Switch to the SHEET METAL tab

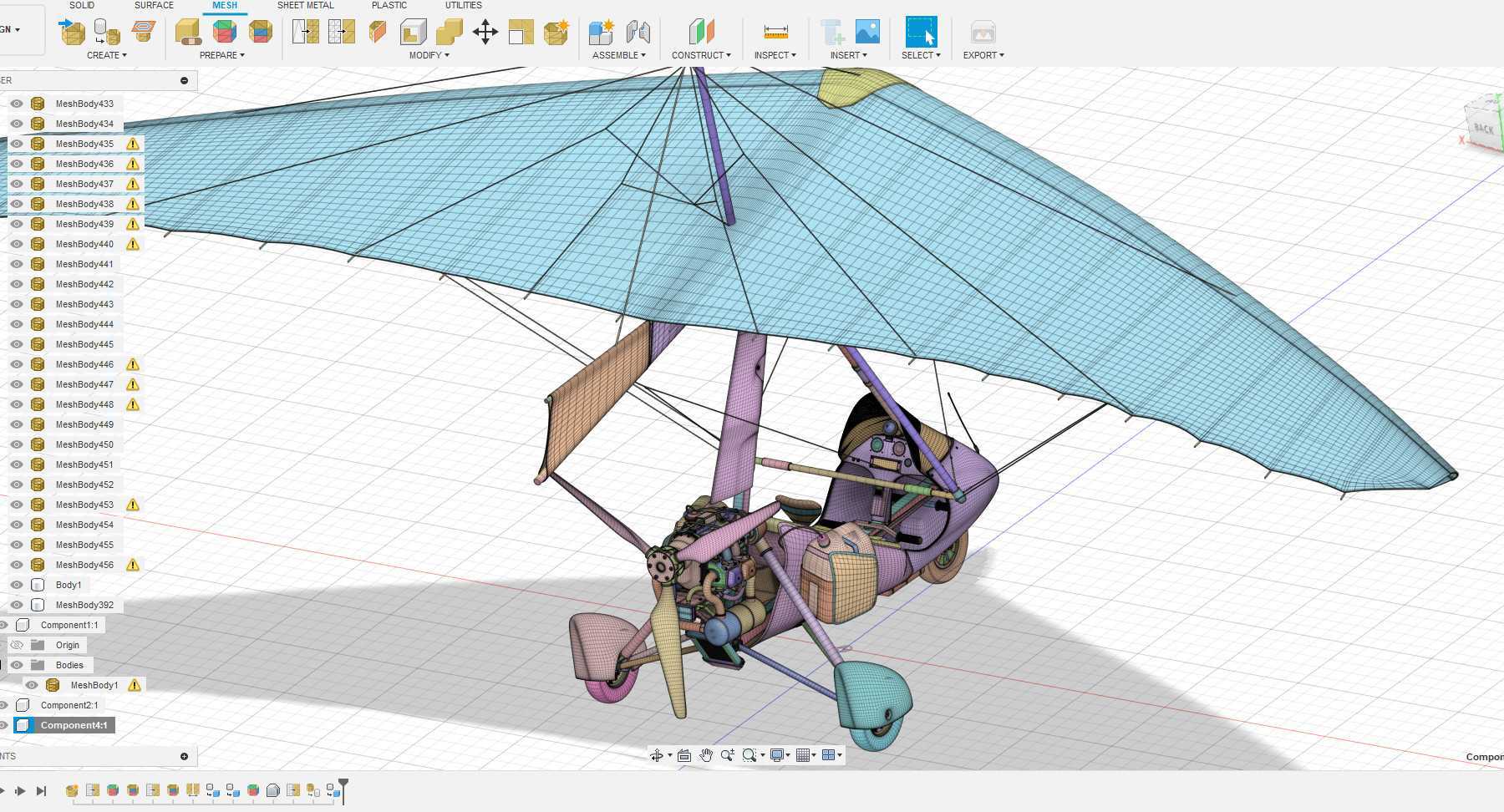[x=306, y=5]
